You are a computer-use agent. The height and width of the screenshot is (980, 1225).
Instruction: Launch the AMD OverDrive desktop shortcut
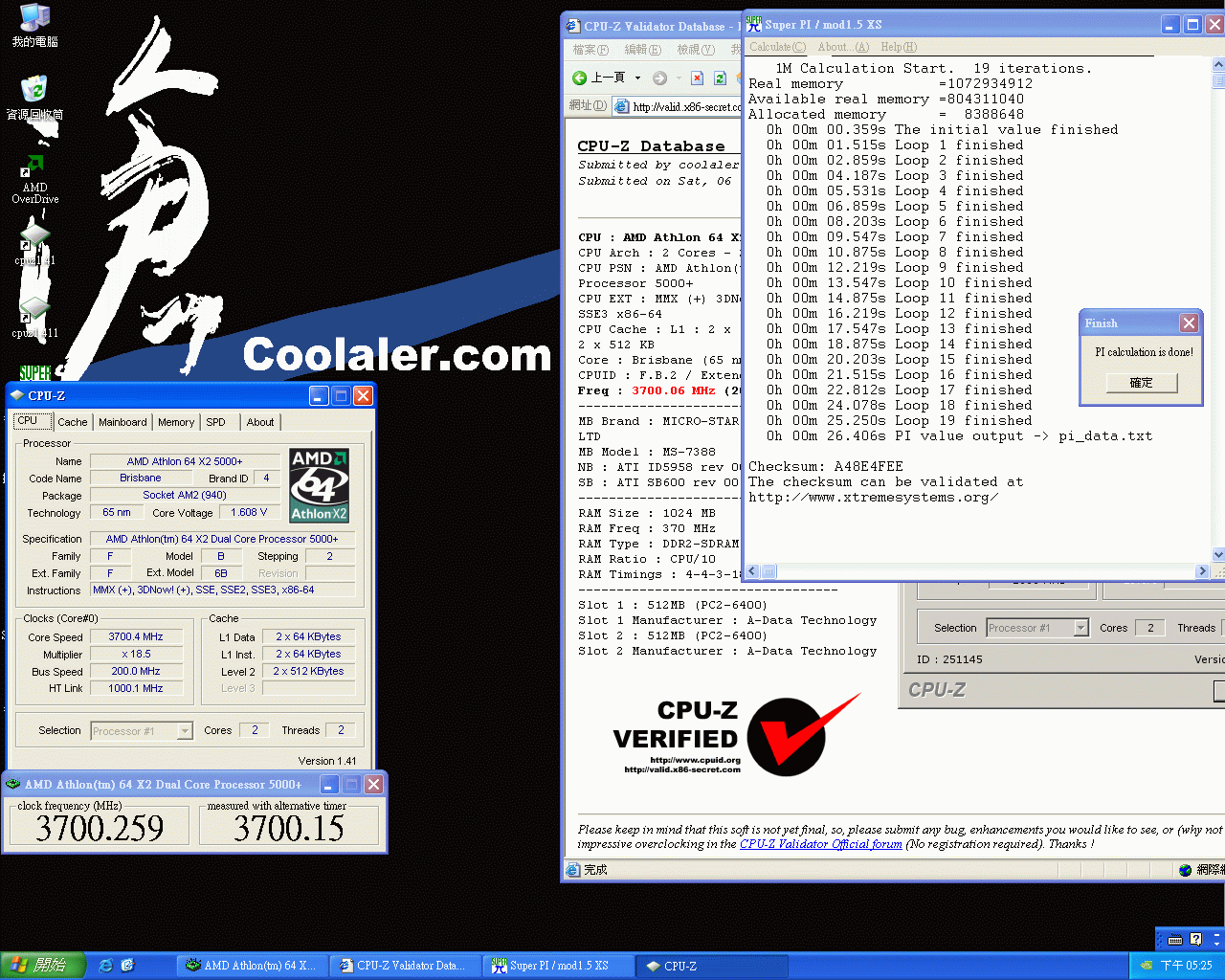click(34, 178)
